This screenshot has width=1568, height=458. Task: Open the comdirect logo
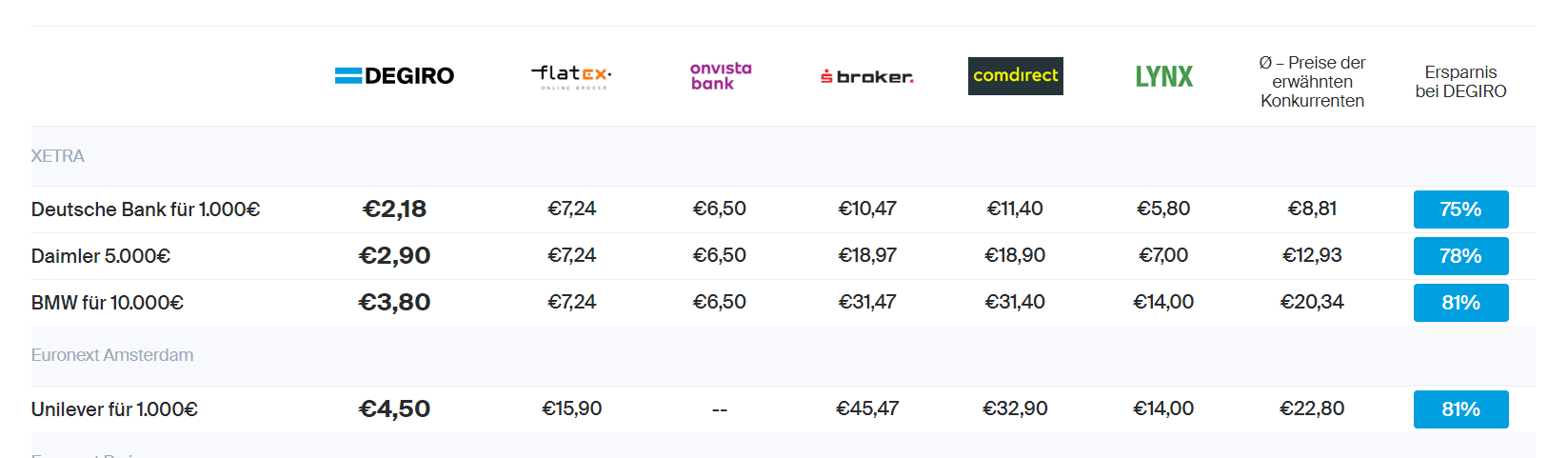pyautogui.click(x=1016, y=76)
